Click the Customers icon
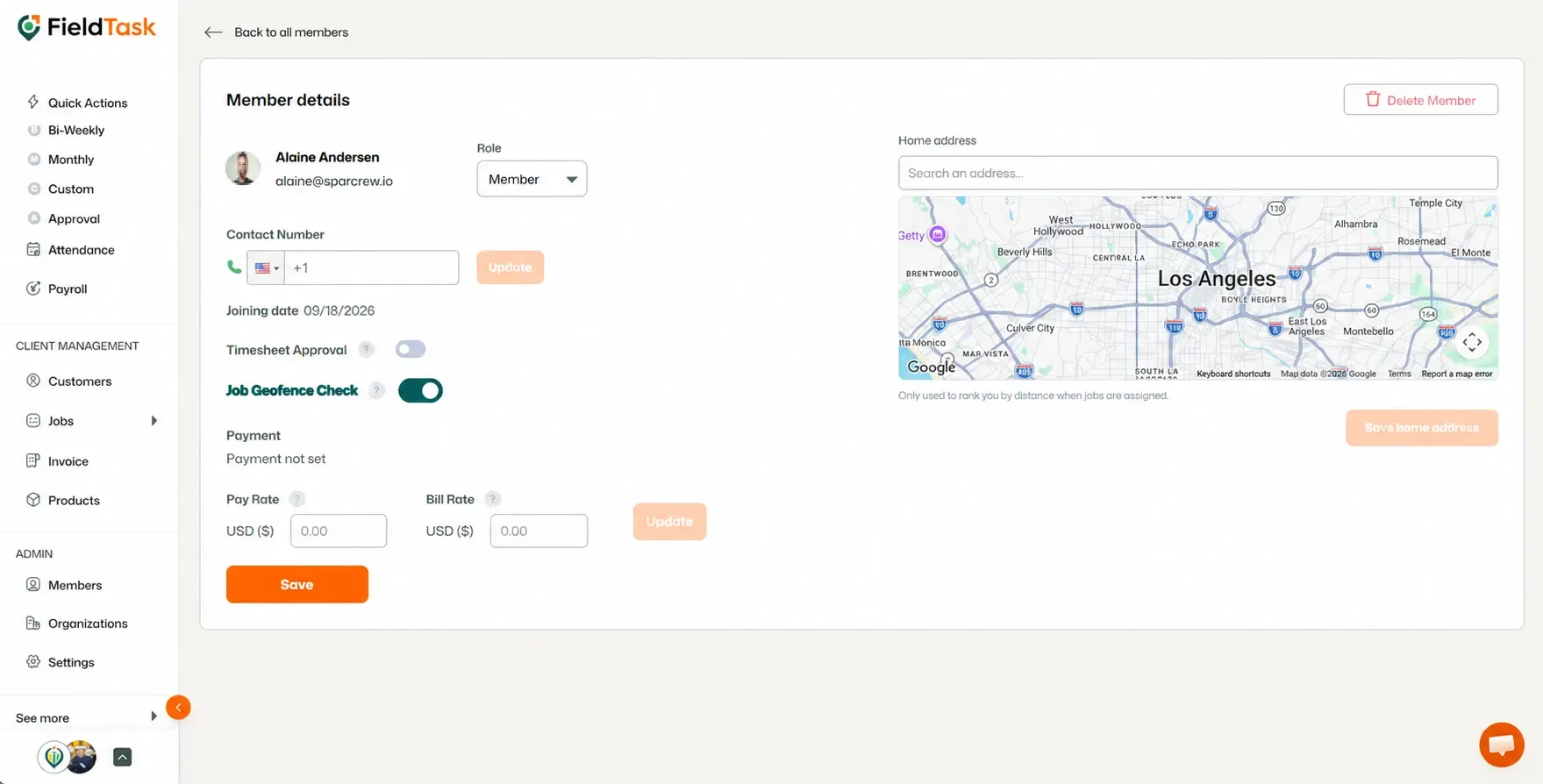The width and height of the screenshot is (1543, 784). coord(33,381)
